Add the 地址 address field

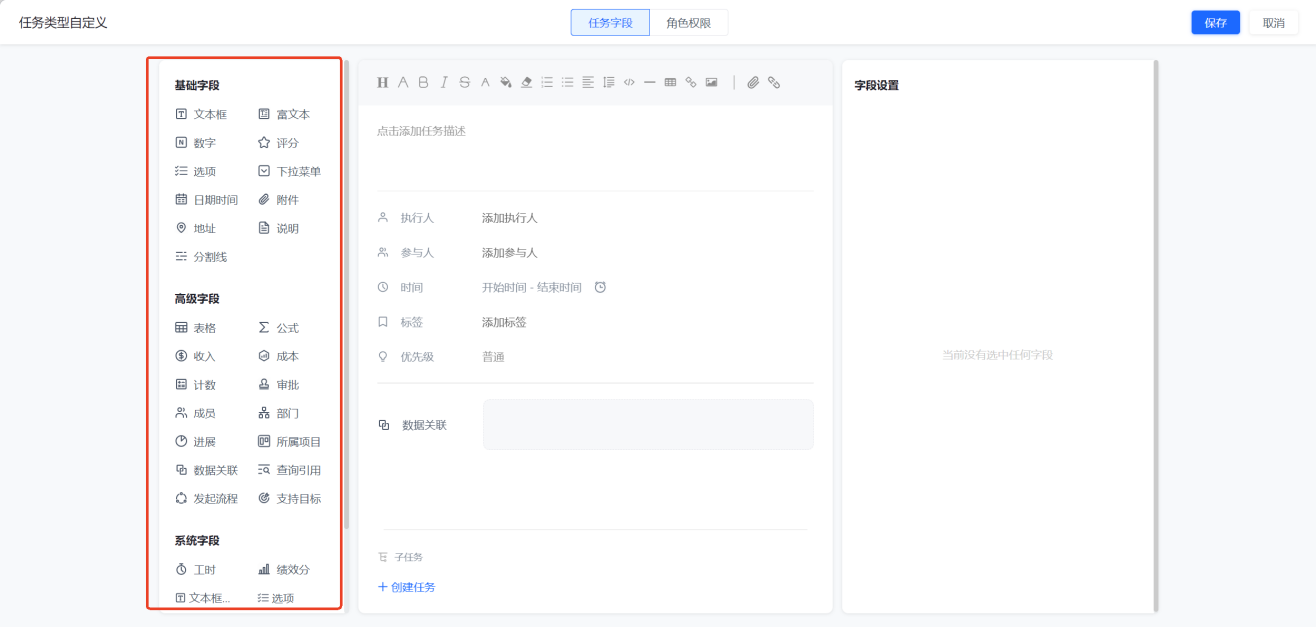195,228
